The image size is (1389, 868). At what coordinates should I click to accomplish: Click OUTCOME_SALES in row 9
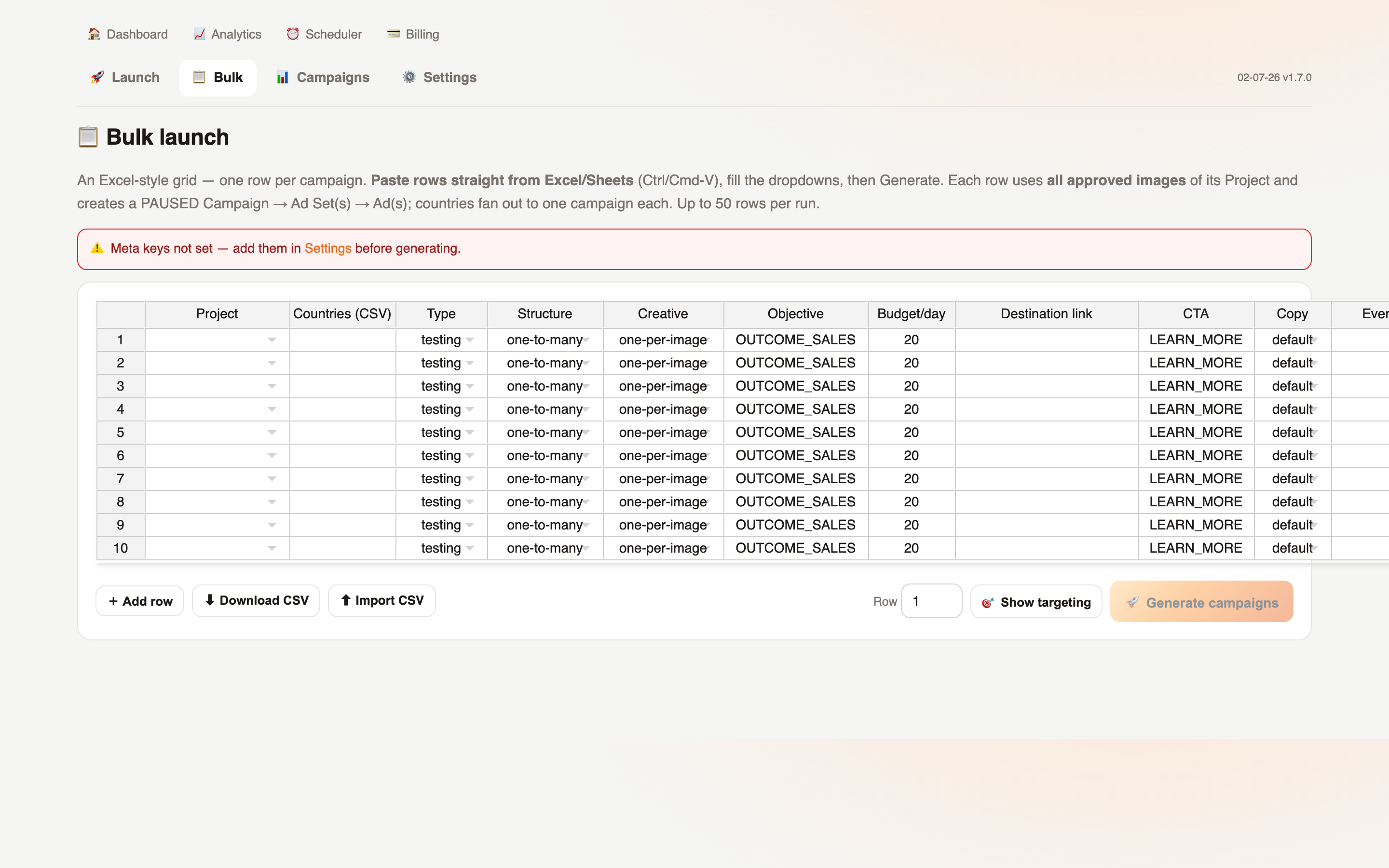coord(795,525)
